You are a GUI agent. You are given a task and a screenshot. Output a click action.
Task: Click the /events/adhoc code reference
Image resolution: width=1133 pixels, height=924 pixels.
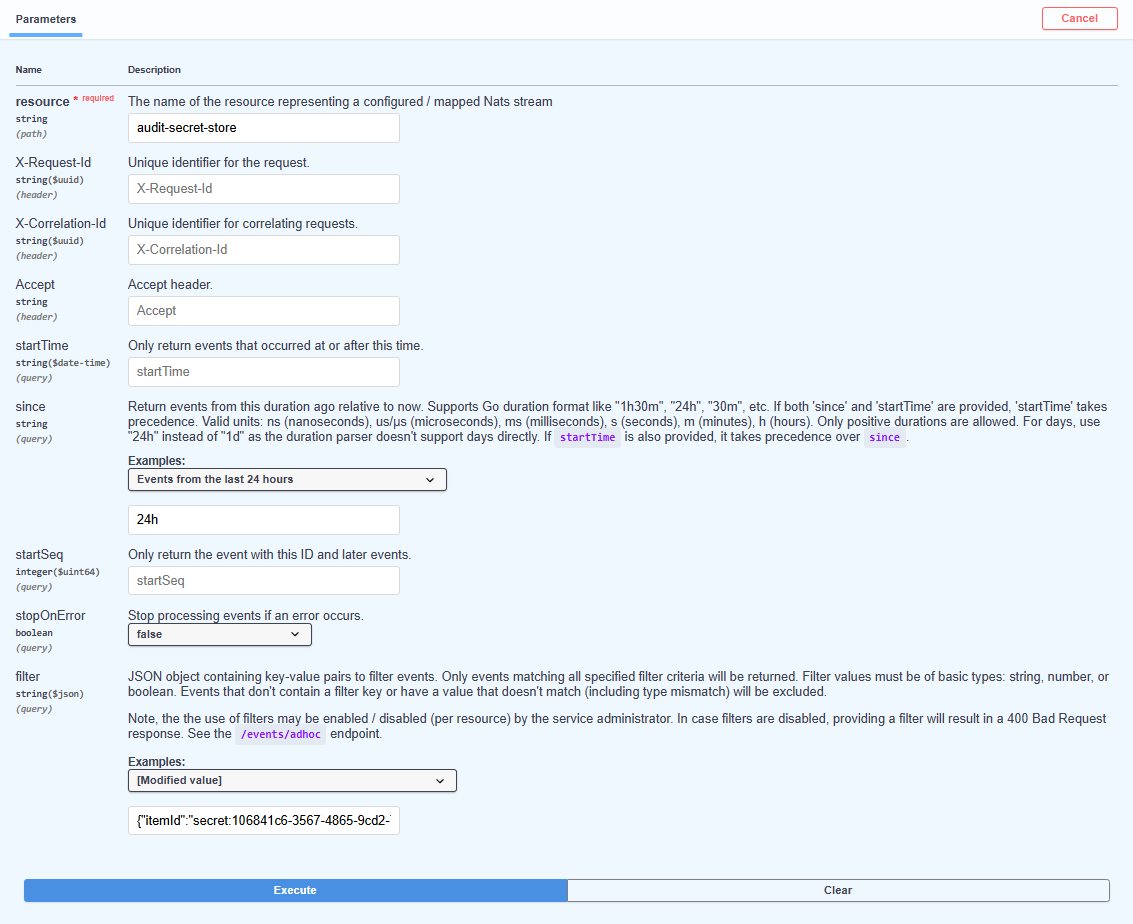(x=280, y=734)
